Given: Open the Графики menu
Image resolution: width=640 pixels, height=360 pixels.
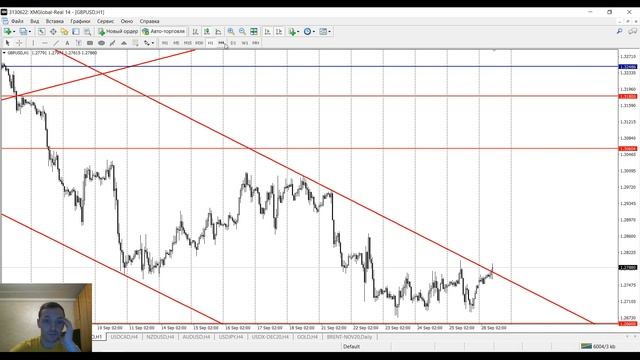Looking at the screenshot, I should point(80,21).
